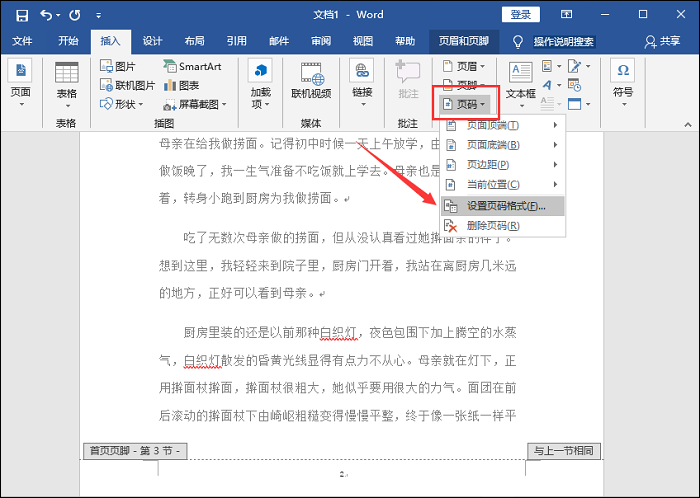Click the Save icon in quick access toolbar

21,15
